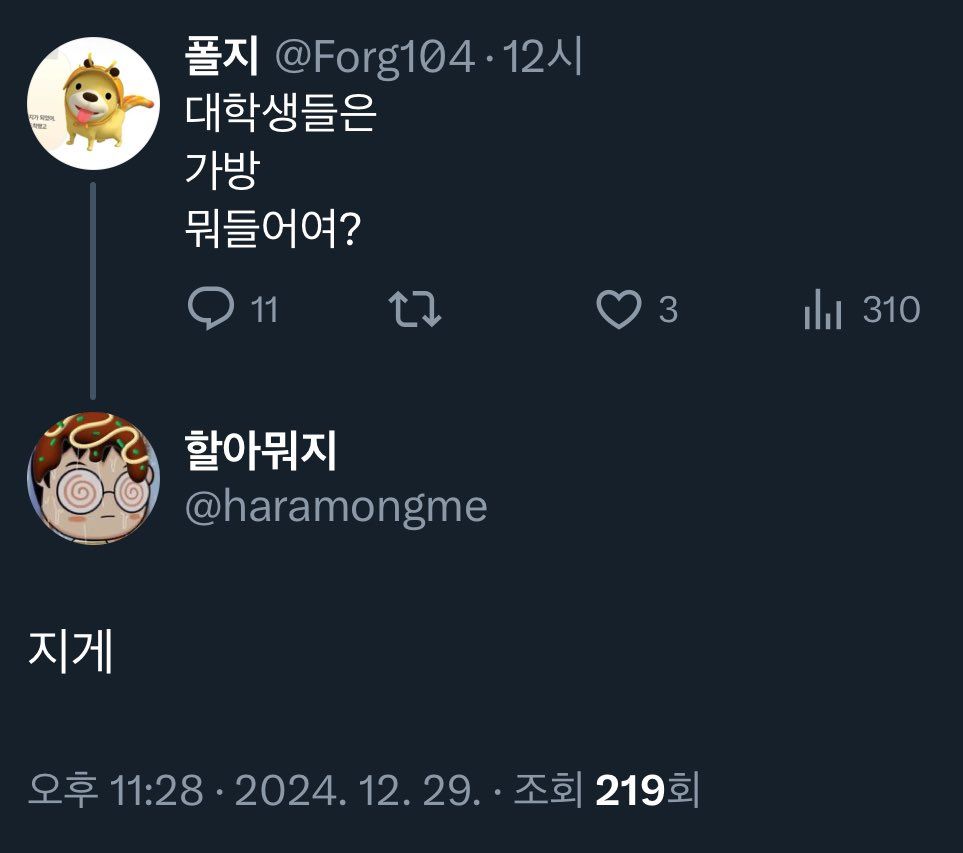Image resolution: width=963 pixels, height=853 pixels.
Task: Click the display name 할아뭐지
Action: point(262,453)
